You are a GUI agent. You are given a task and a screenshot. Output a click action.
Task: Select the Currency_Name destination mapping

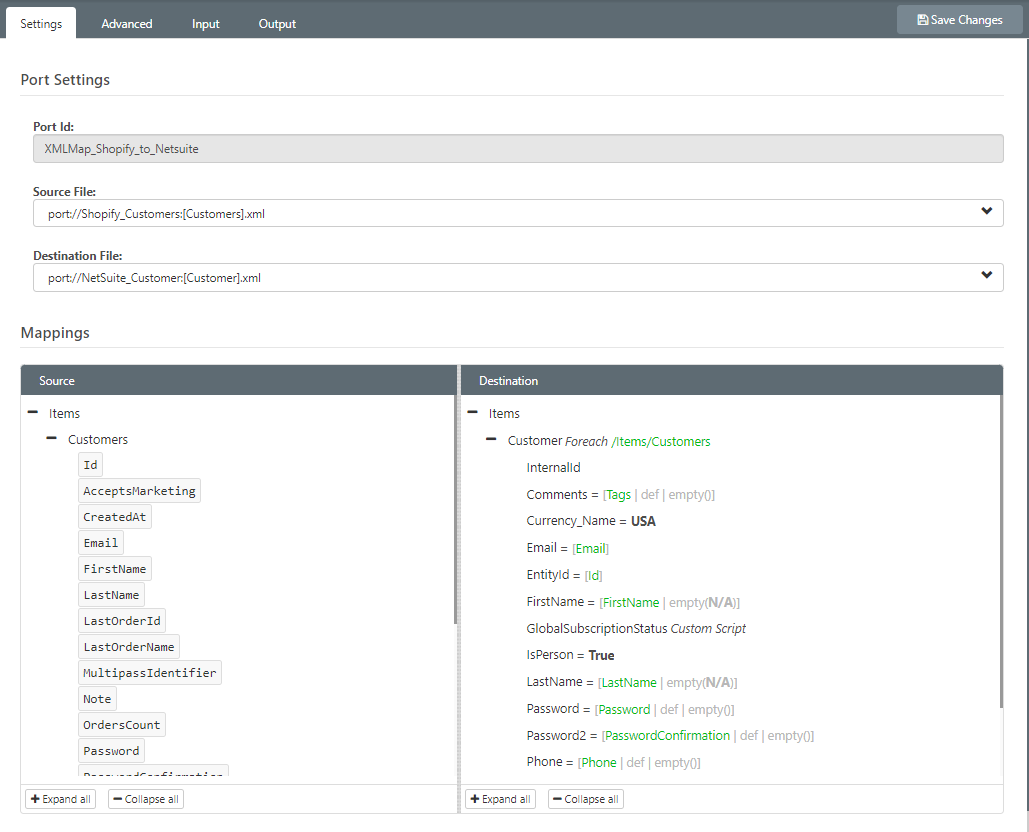[591, 521]
